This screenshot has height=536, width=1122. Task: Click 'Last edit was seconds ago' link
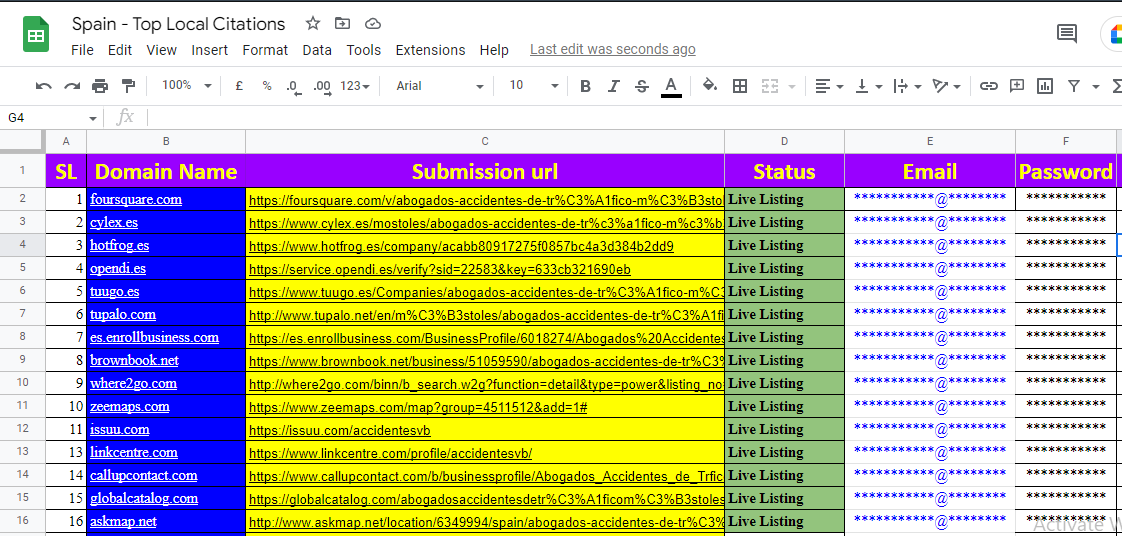point(612,49)
